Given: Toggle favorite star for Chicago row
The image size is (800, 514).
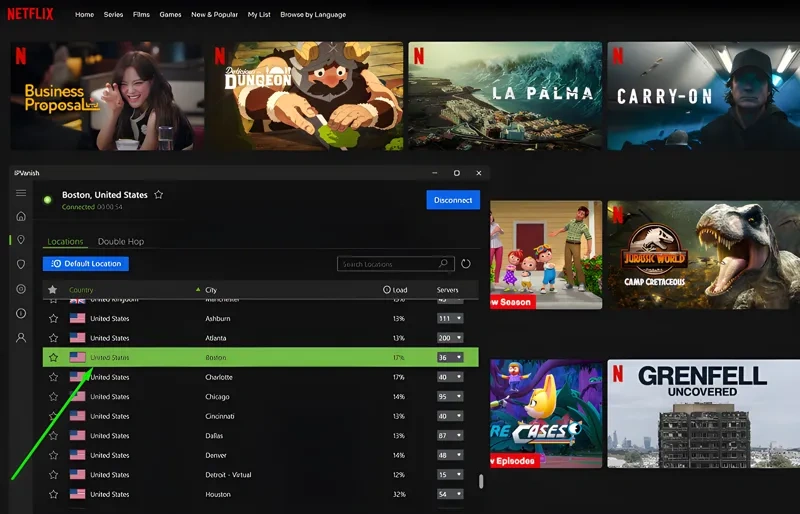Looking at the screenshot, I should (x=53, y=397).
